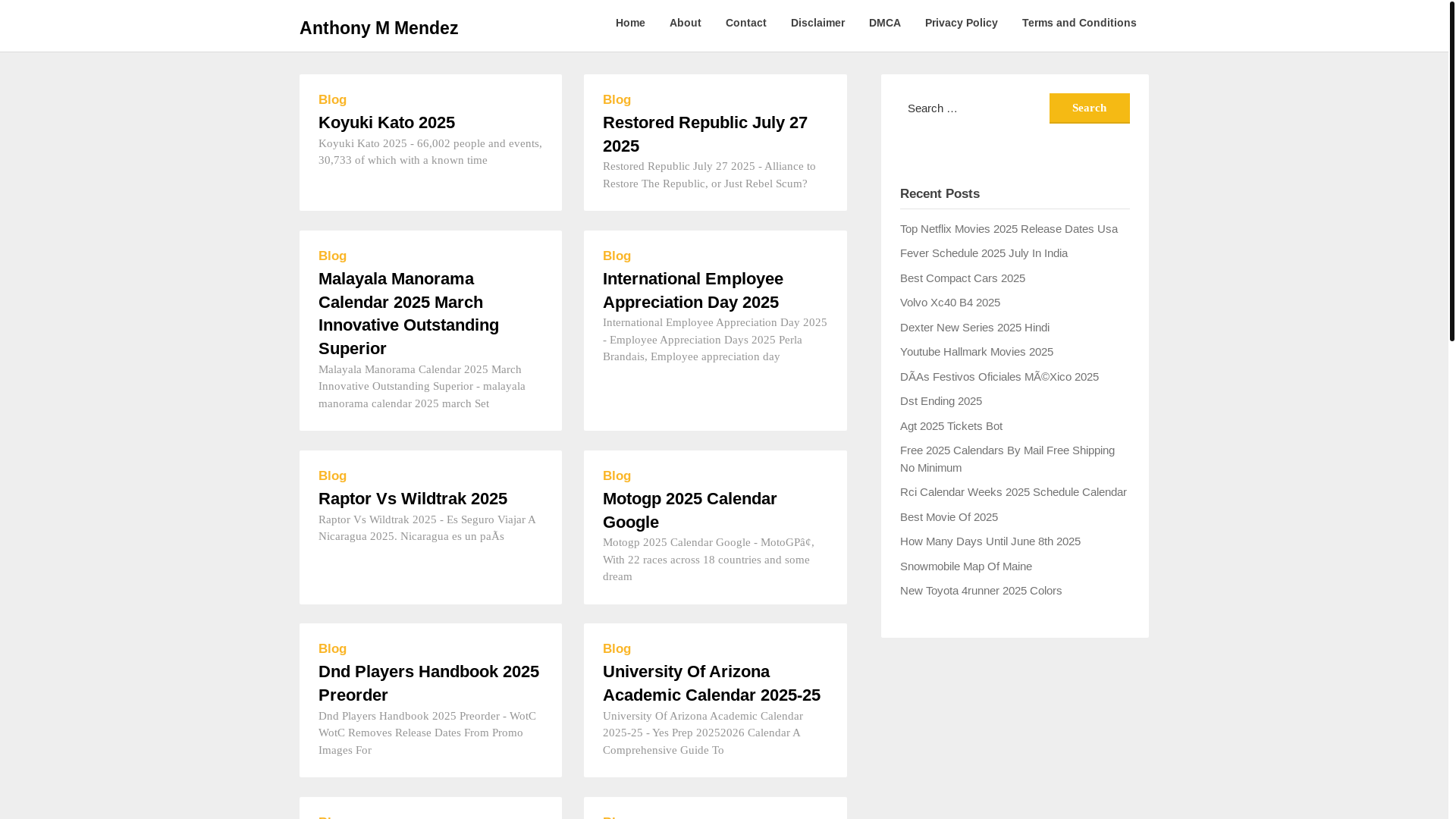Image resolution: width=1456 pixels, height=819 pixels.
Task: Open the Disclaimer page
Action: [x=817, y=23]
